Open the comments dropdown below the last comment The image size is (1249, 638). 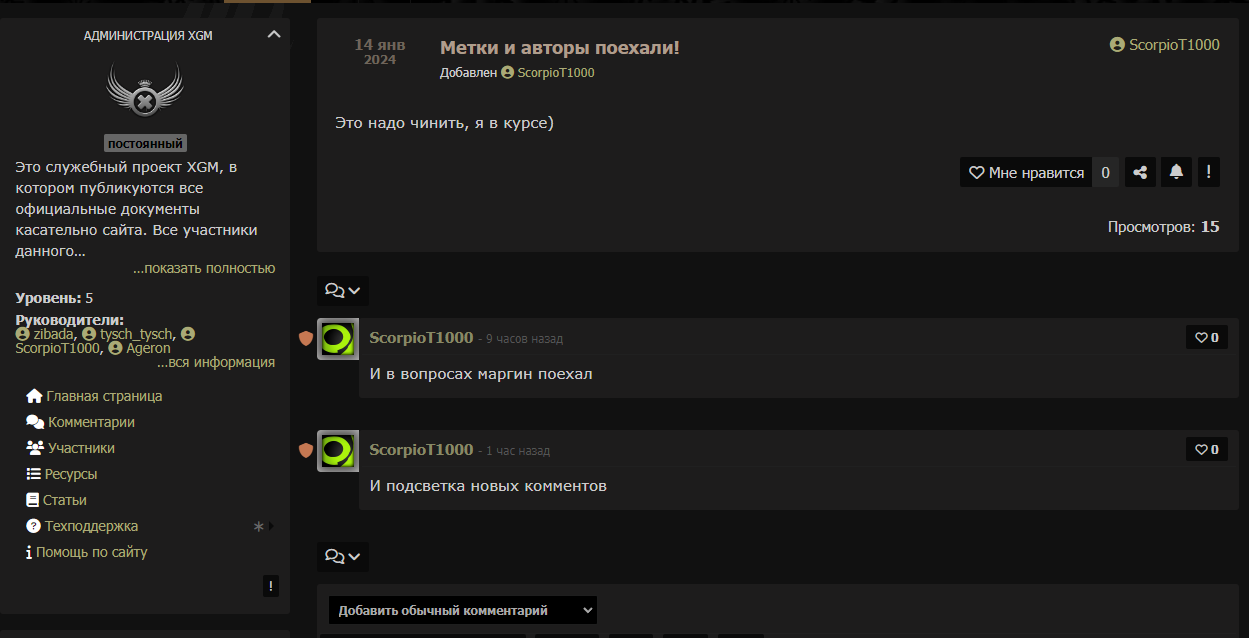tap(343, 557)
